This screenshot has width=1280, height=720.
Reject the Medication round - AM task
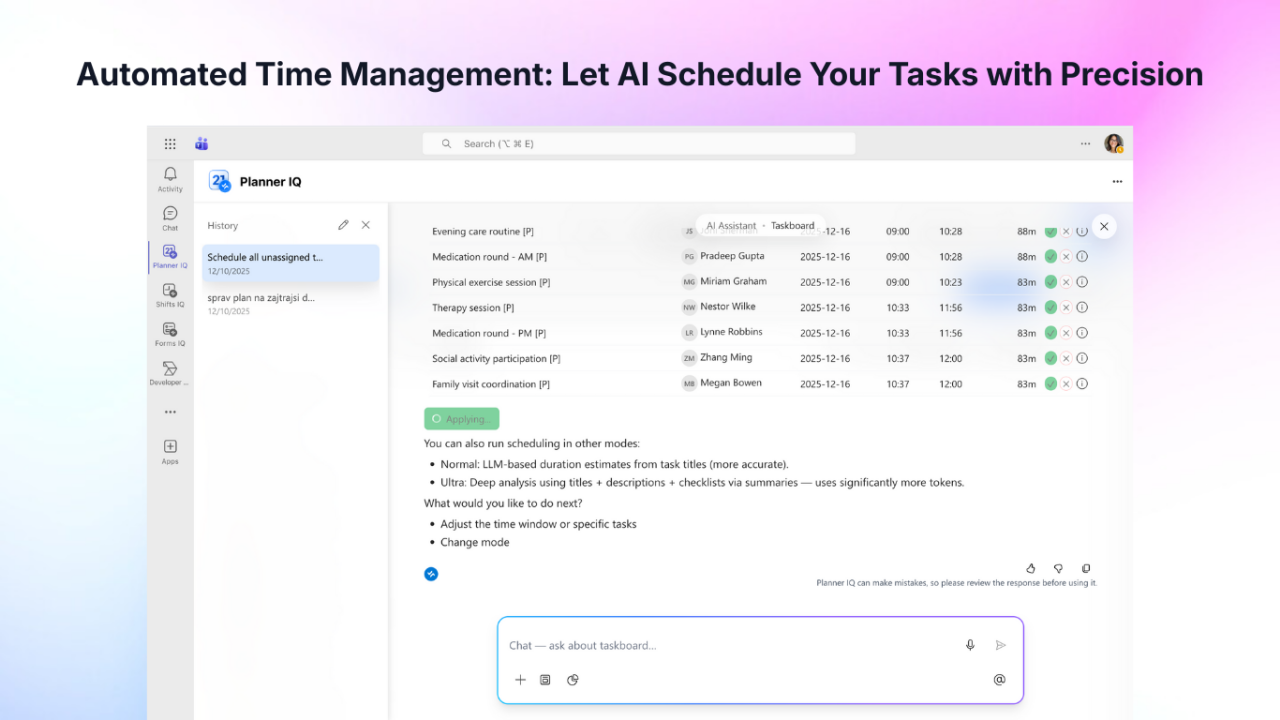(1066, 257)
